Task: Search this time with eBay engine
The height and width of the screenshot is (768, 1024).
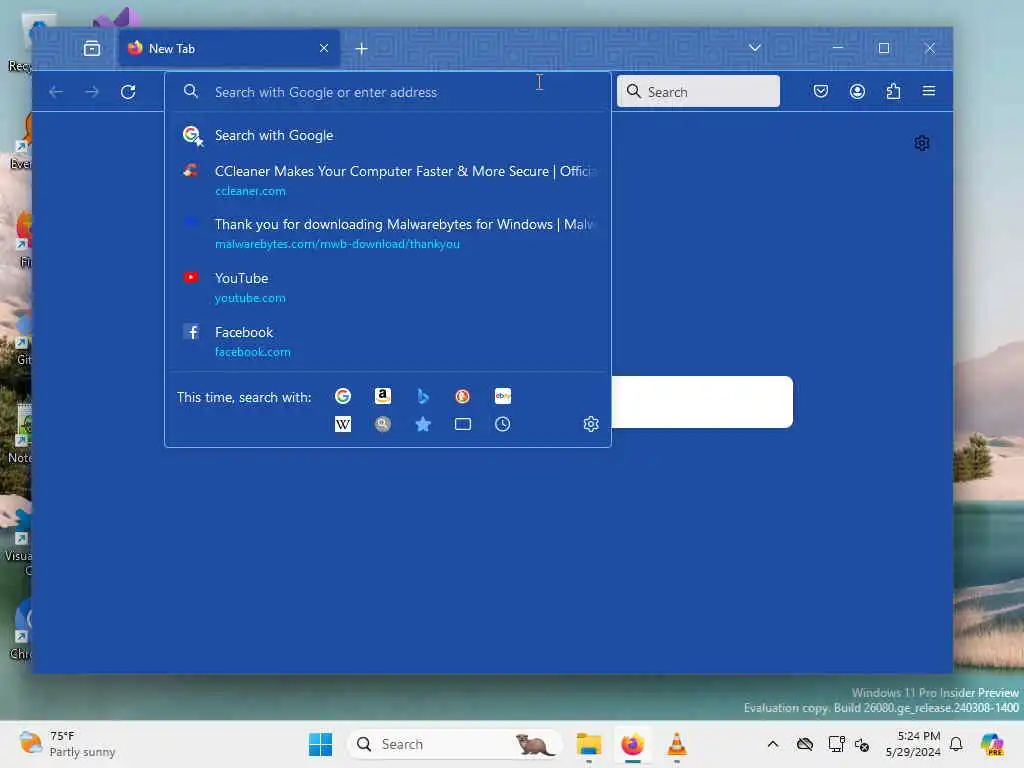Action: 503,396
